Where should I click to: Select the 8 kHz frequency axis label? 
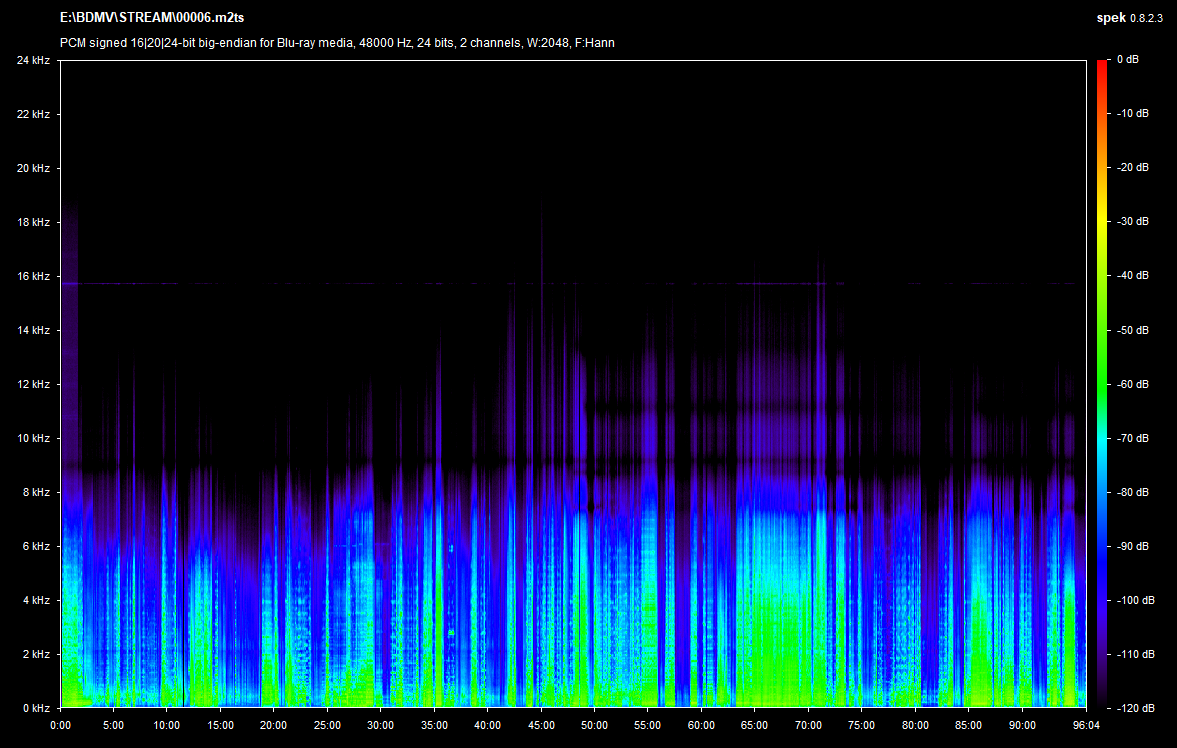[36, 493]
